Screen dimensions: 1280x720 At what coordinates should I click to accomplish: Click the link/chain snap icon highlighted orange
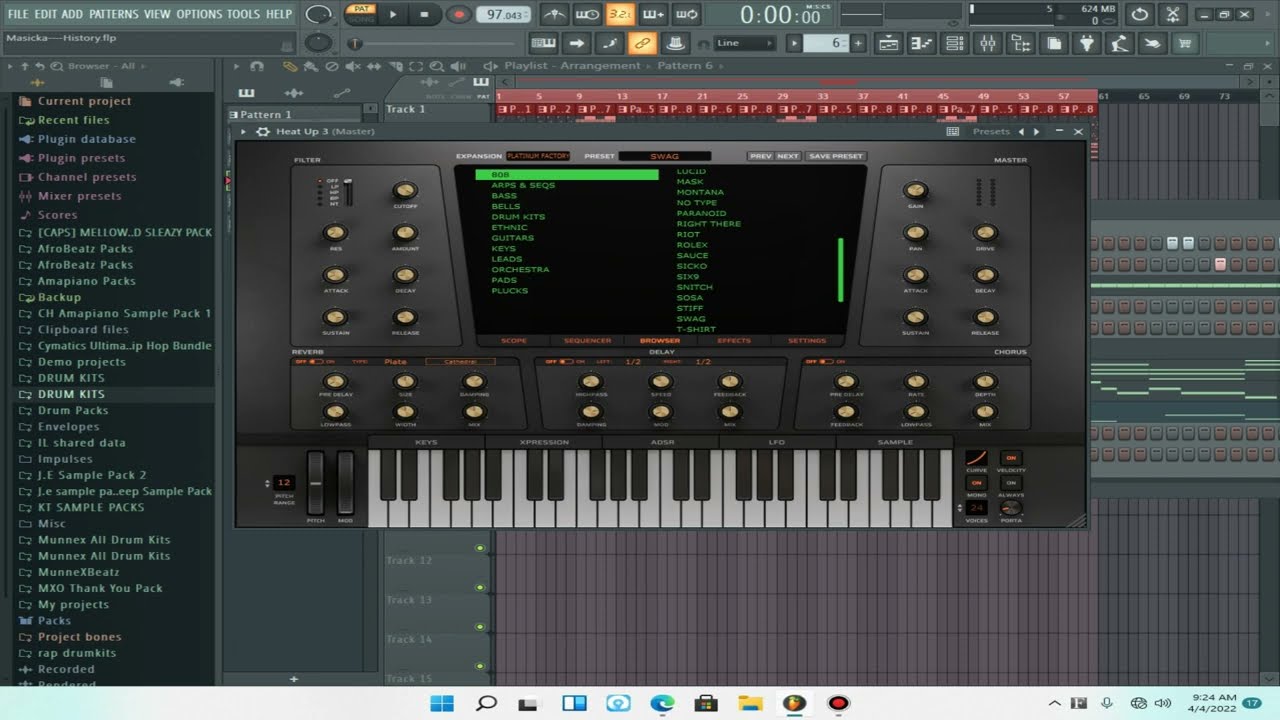[x=642, y=43]
